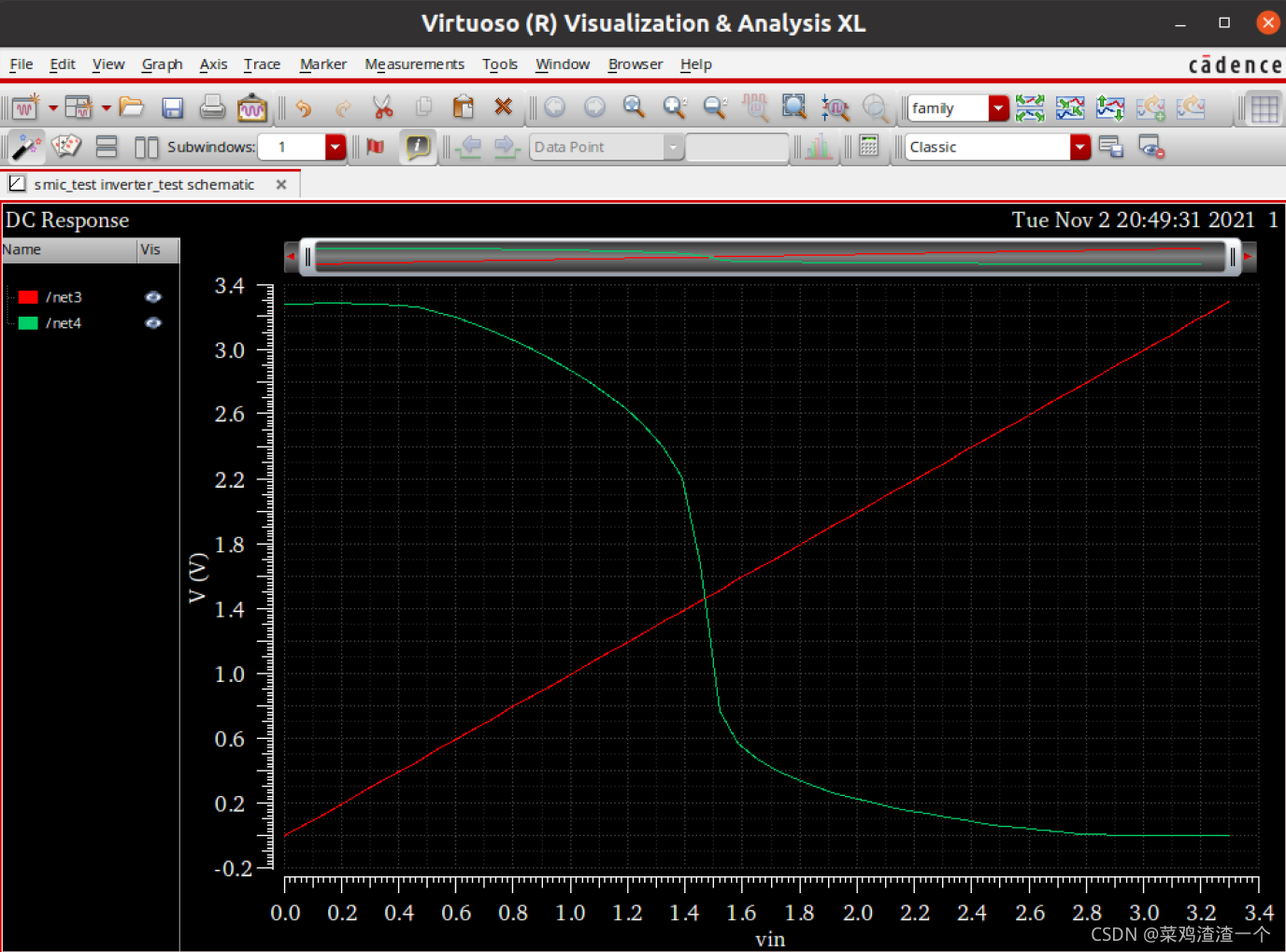Screen dimensions: 1286x952
Task: Click the left handle of zoom overview slider
Action: pos(307,257)
